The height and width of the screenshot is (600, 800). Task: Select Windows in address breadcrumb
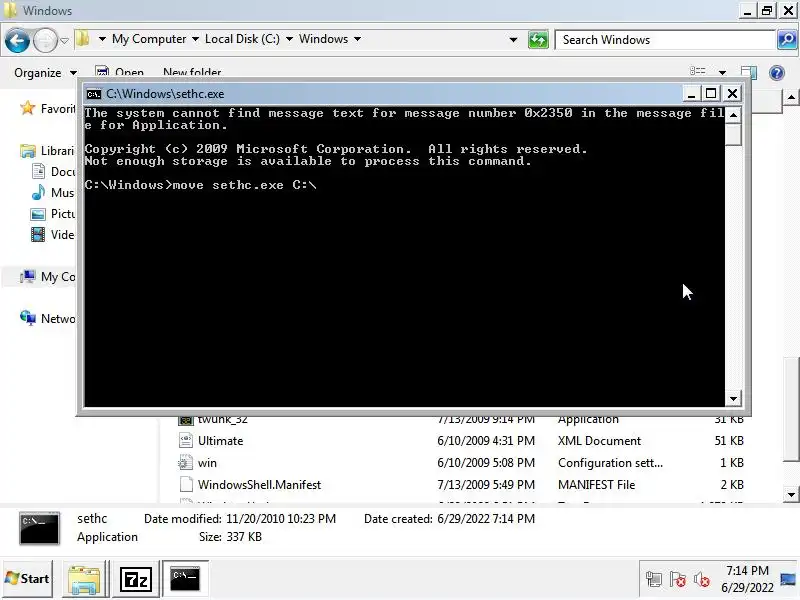point(323,39)
